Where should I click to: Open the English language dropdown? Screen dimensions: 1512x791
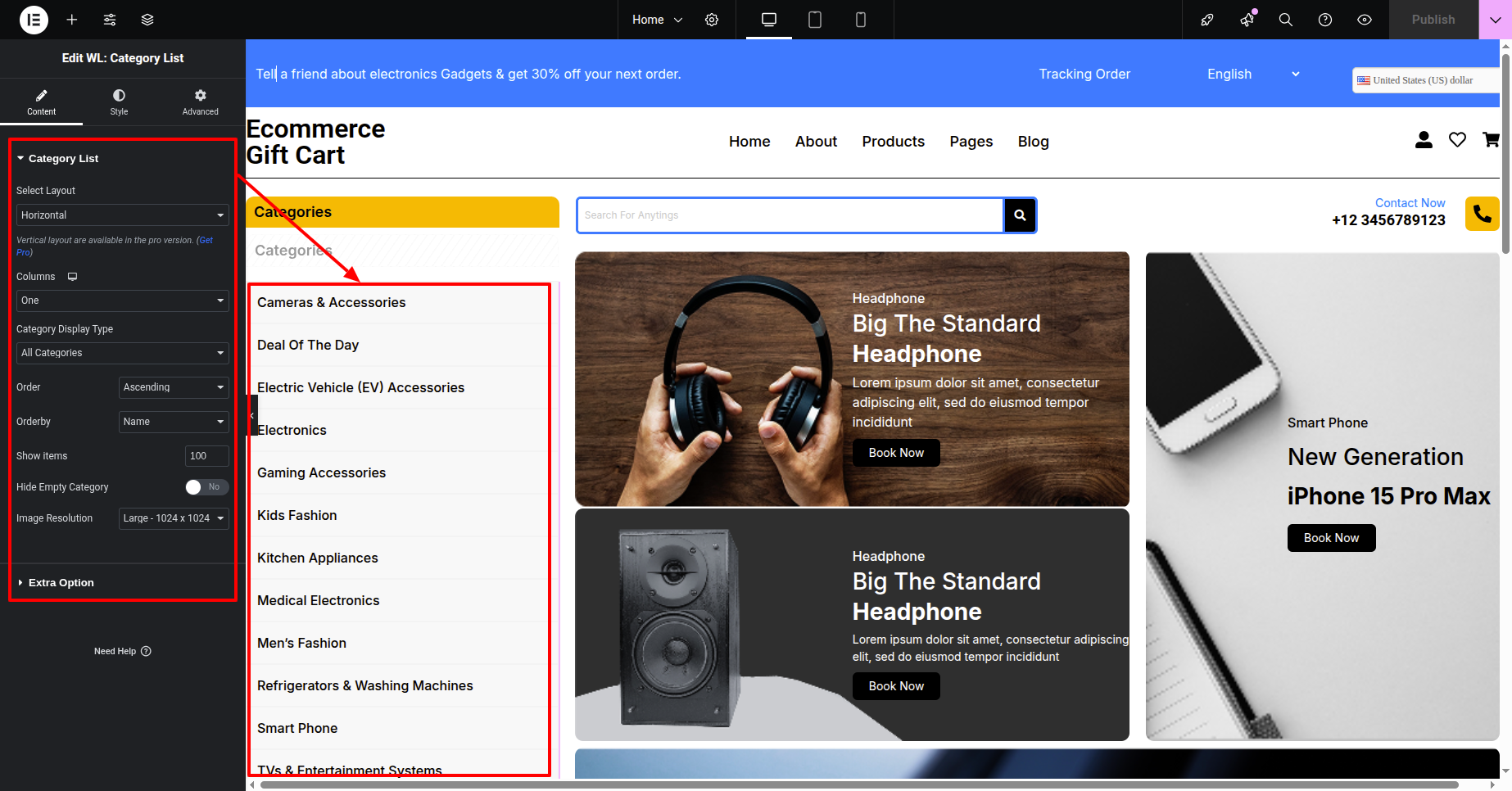1252,74
